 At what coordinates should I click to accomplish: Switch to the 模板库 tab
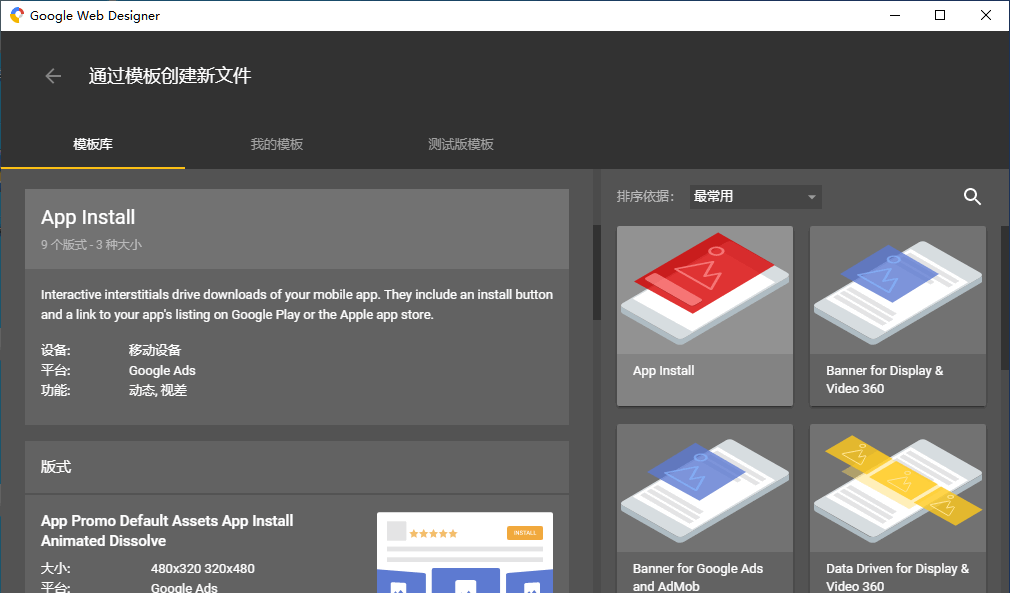coord(93,144)
